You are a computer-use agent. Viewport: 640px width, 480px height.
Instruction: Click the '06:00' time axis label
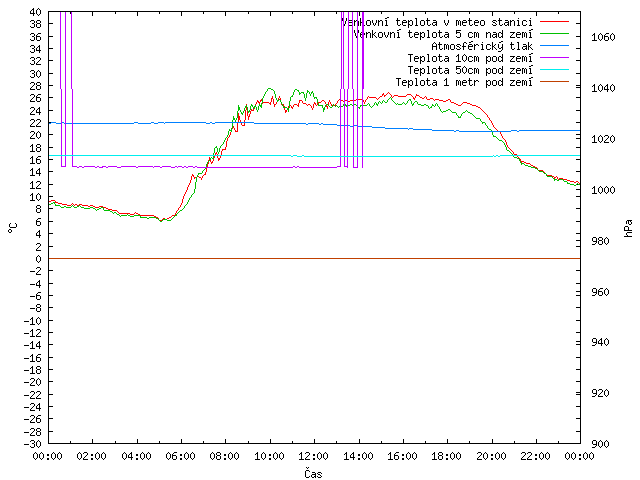[180, 456]
